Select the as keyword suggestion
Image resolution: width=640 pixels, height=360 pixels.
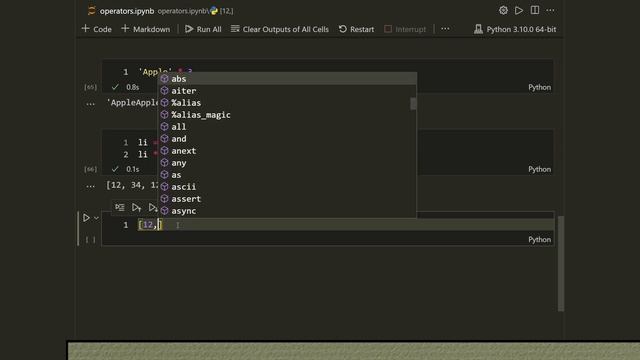287,175
